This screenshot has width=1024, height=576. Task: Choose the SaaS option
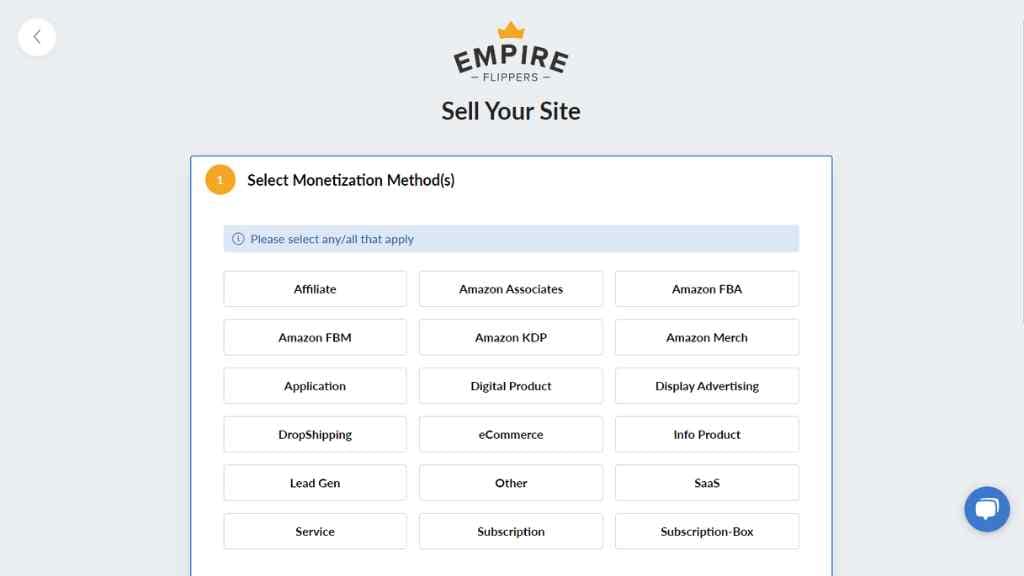706,482
